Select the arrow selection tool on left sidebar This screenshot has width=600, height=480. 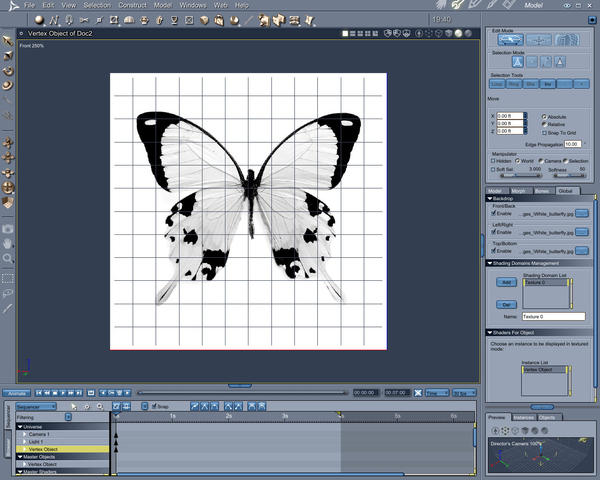pyautogui.click(x=8, y=41)
